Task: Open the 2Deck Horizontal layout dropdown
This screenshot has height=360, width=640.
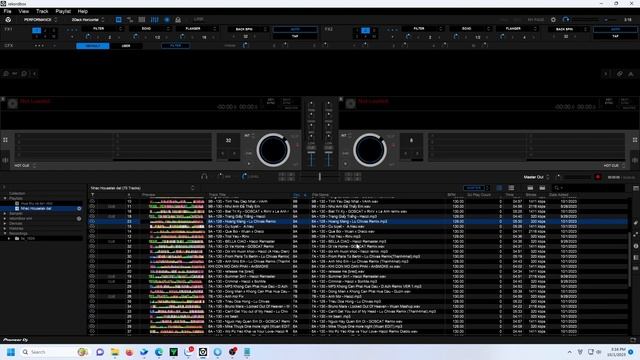Action: pos(87,20)
